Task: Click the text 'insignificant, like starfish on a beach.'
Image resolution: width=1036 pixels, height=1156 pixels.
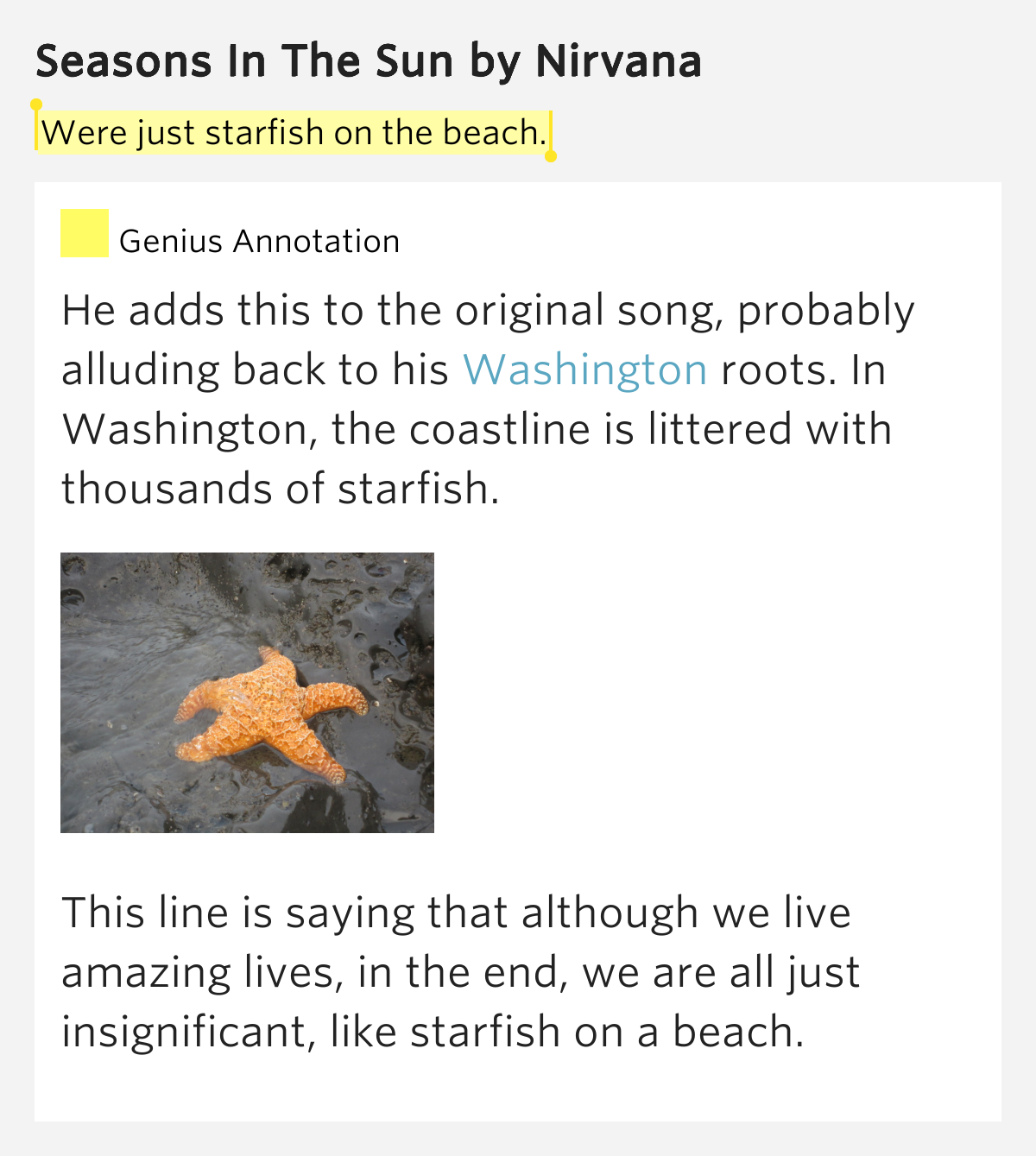Action: point(433,1032)
